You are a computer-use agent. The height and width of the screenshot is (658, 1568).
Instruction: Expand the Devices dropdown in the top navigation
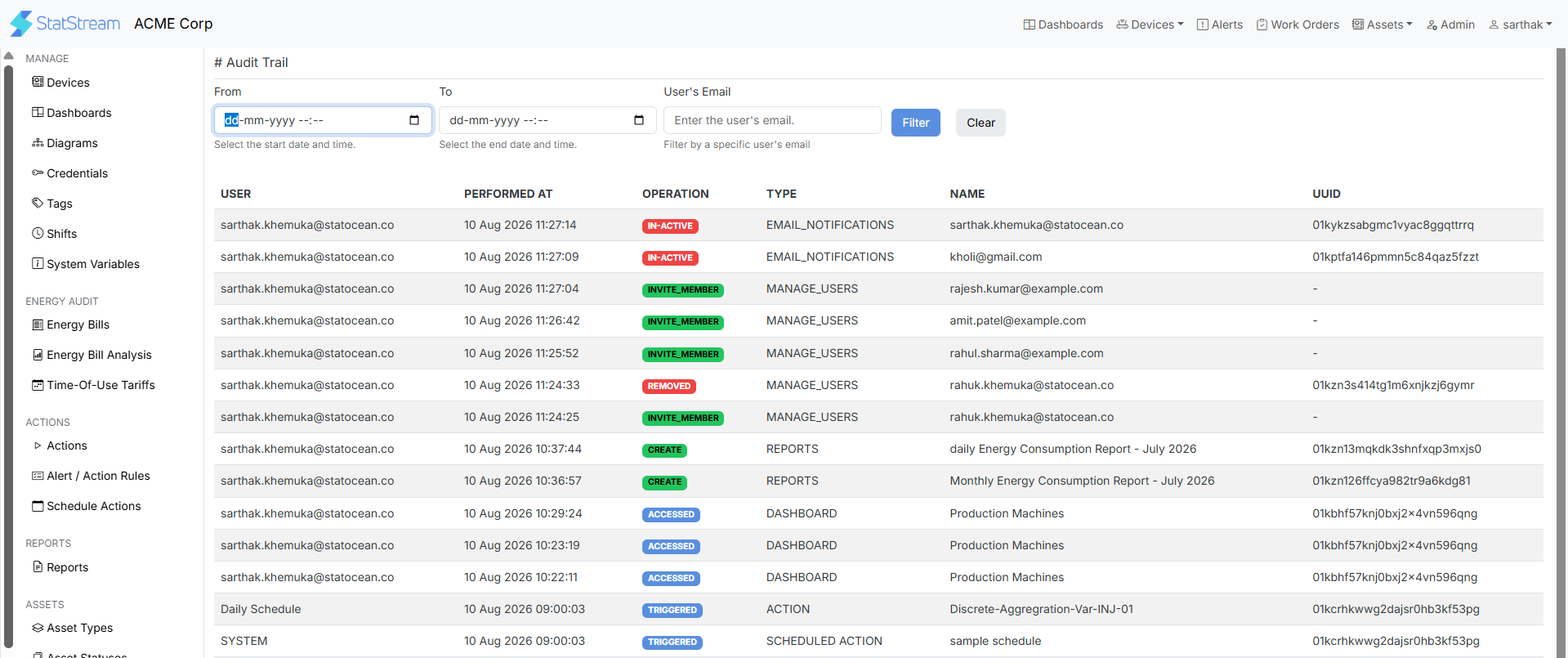coord(1150,25)
